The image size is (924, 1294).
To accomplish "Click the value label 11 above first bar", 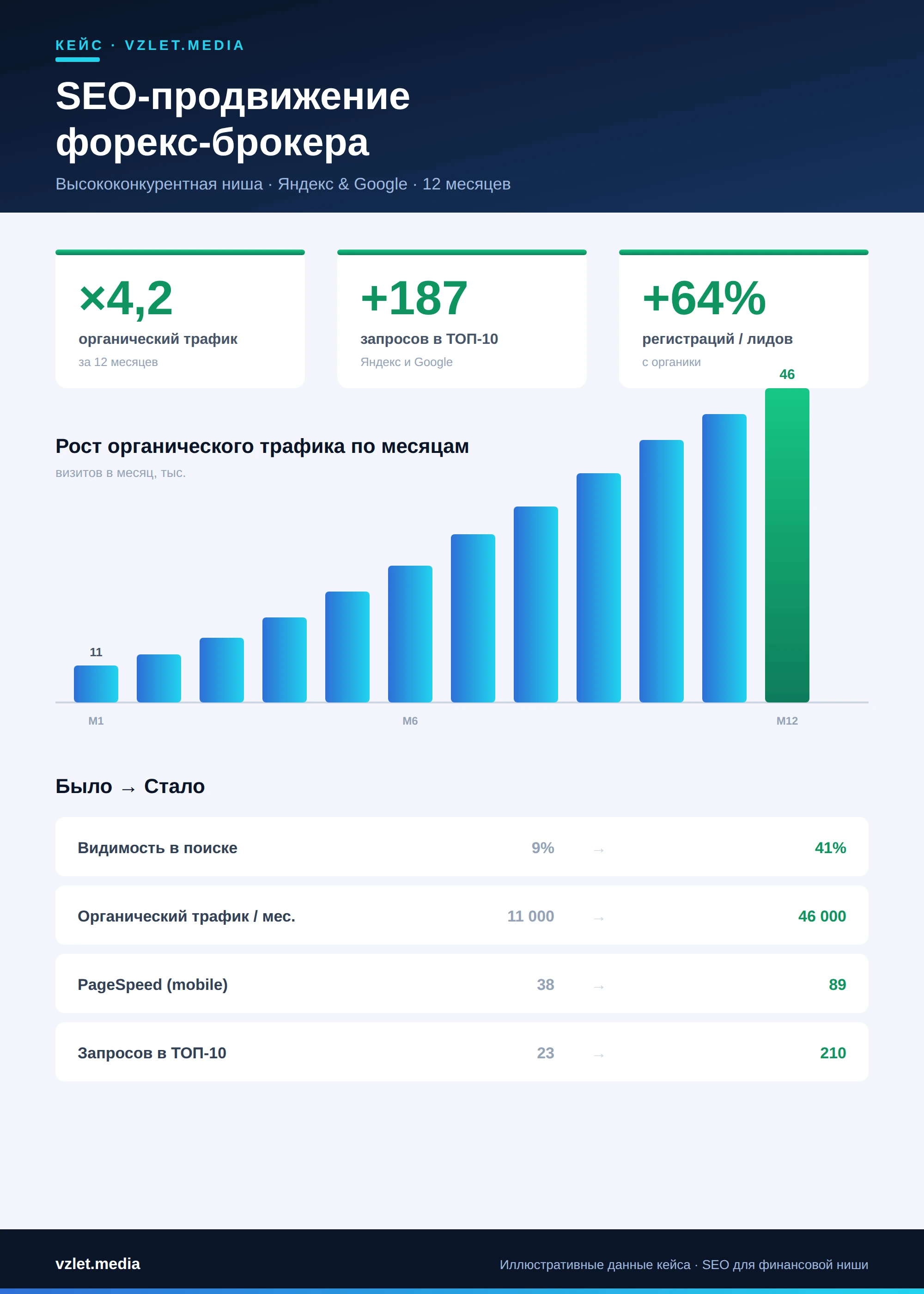I will coord(96,652).
